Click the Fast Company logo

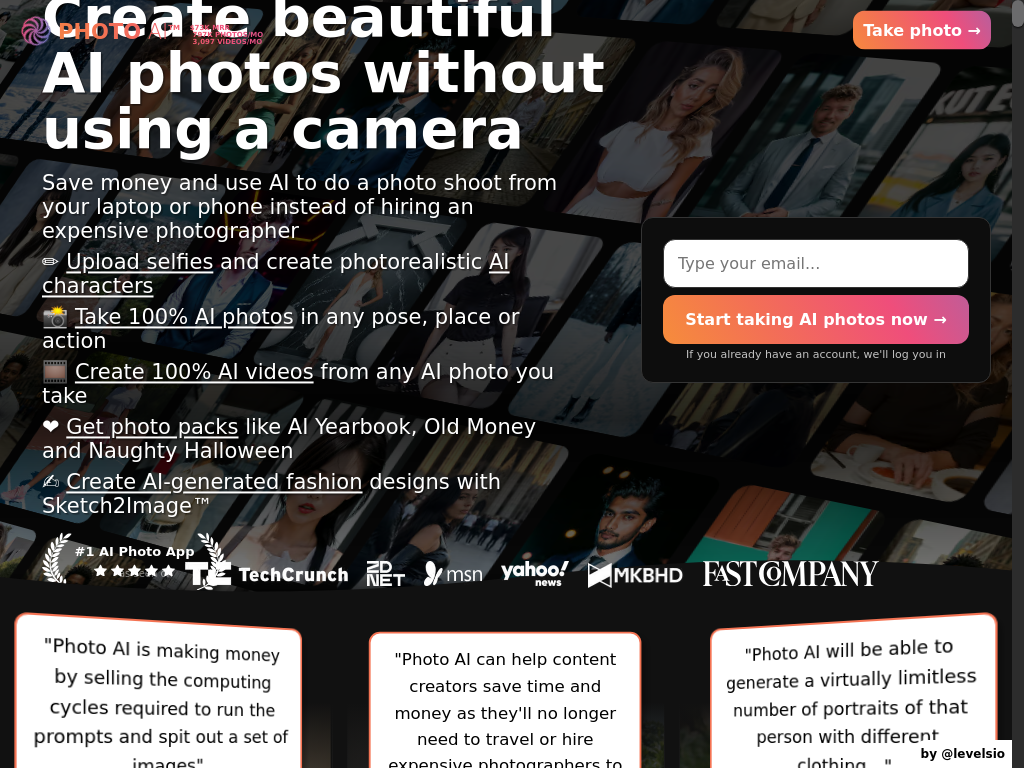coord(790,574)
